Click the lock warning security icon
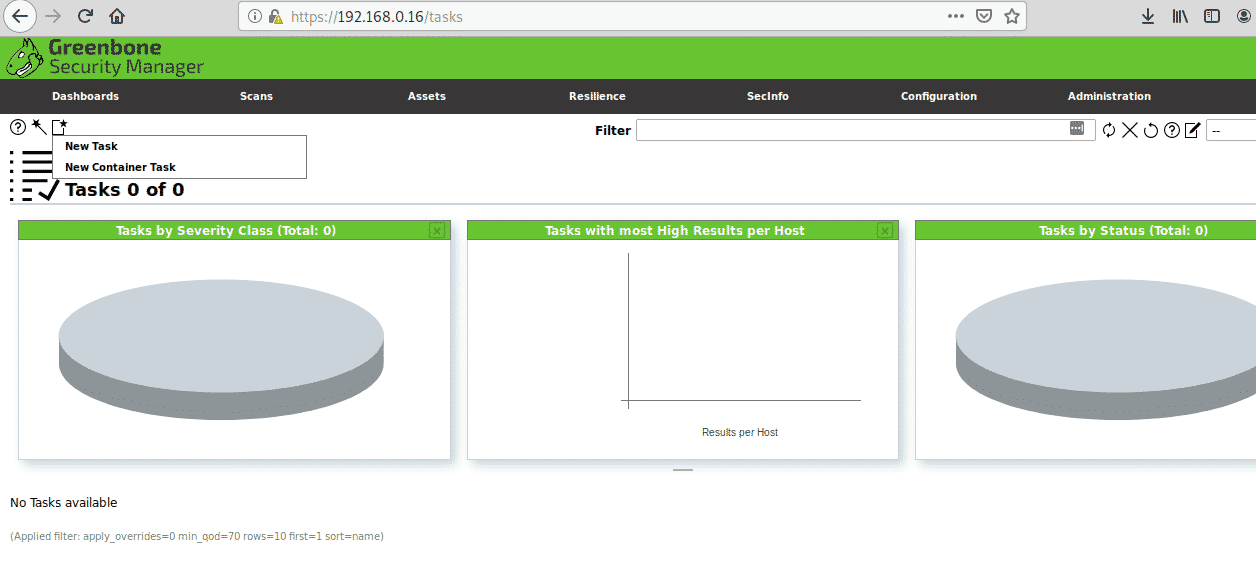The width and height of the screenshot is (1256, 585). click(275, 16)
